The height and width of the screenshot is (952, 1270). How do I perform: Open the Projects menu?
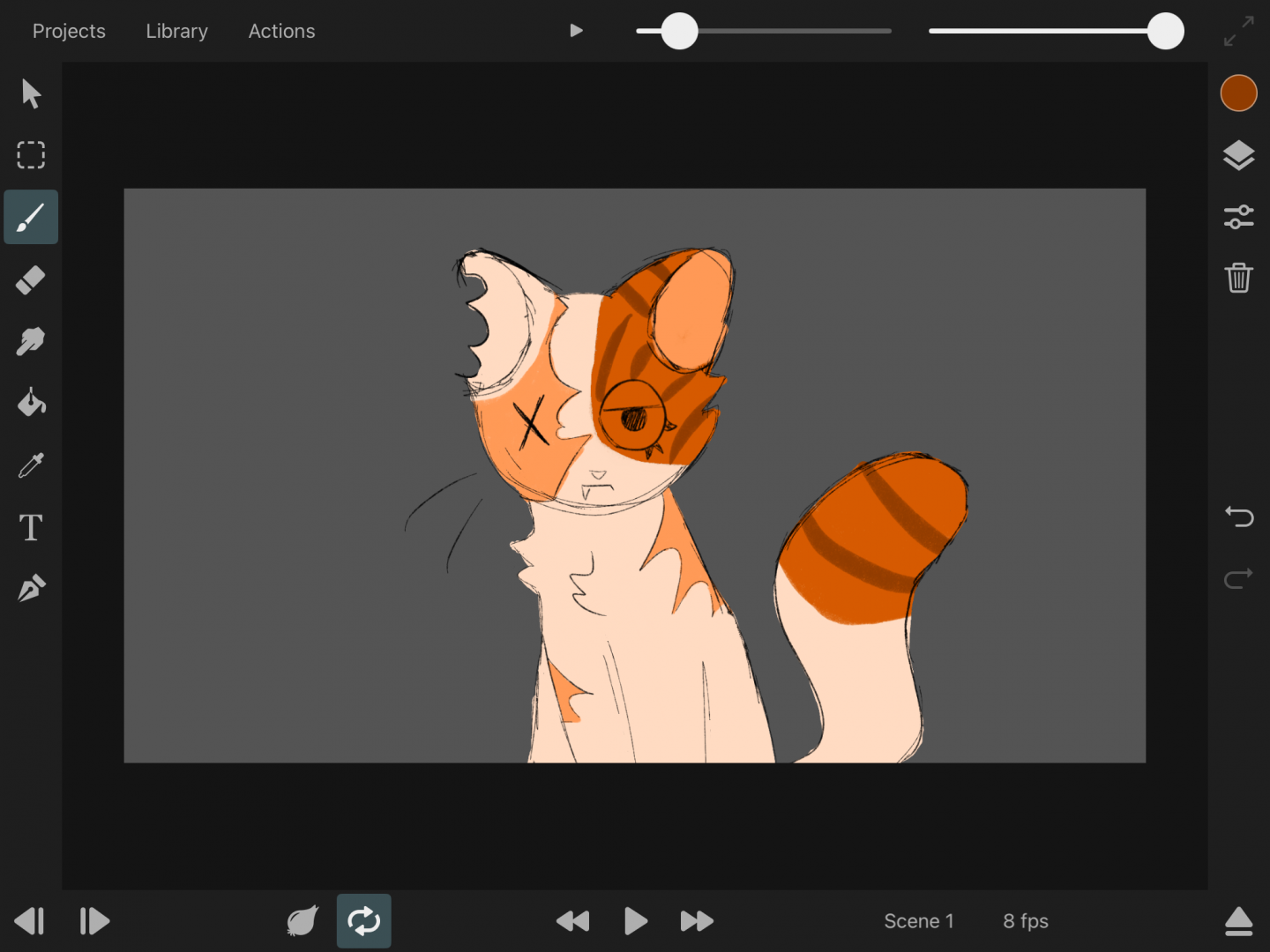69,31
